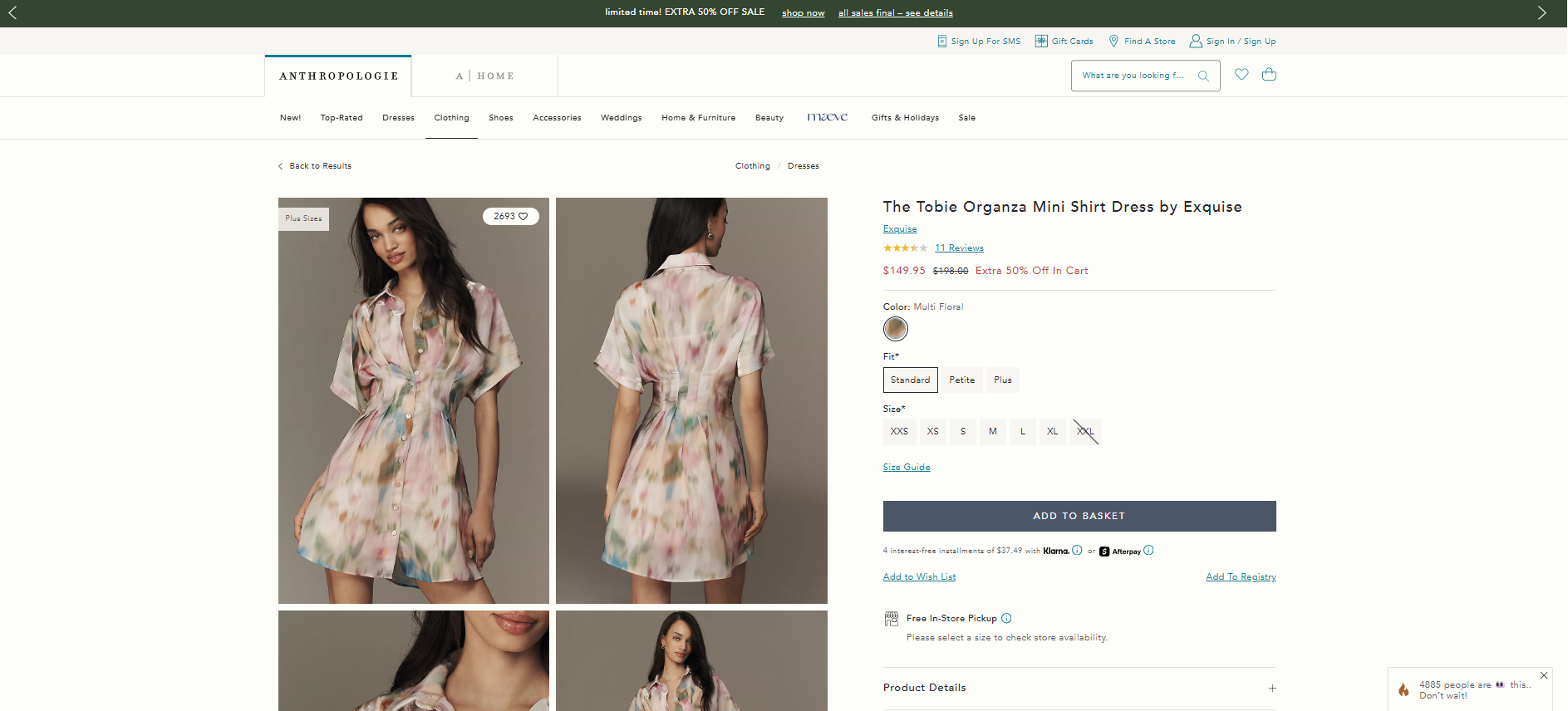Open the shopping basket icon
The image size is (1568, 711).
[1269, 74]
